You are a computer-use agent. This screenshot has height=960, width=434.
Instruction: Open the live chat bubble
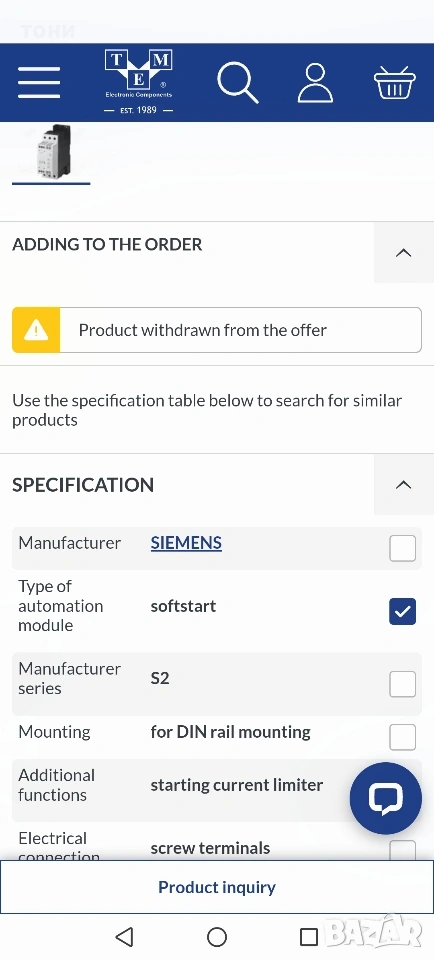coord(386,798)
